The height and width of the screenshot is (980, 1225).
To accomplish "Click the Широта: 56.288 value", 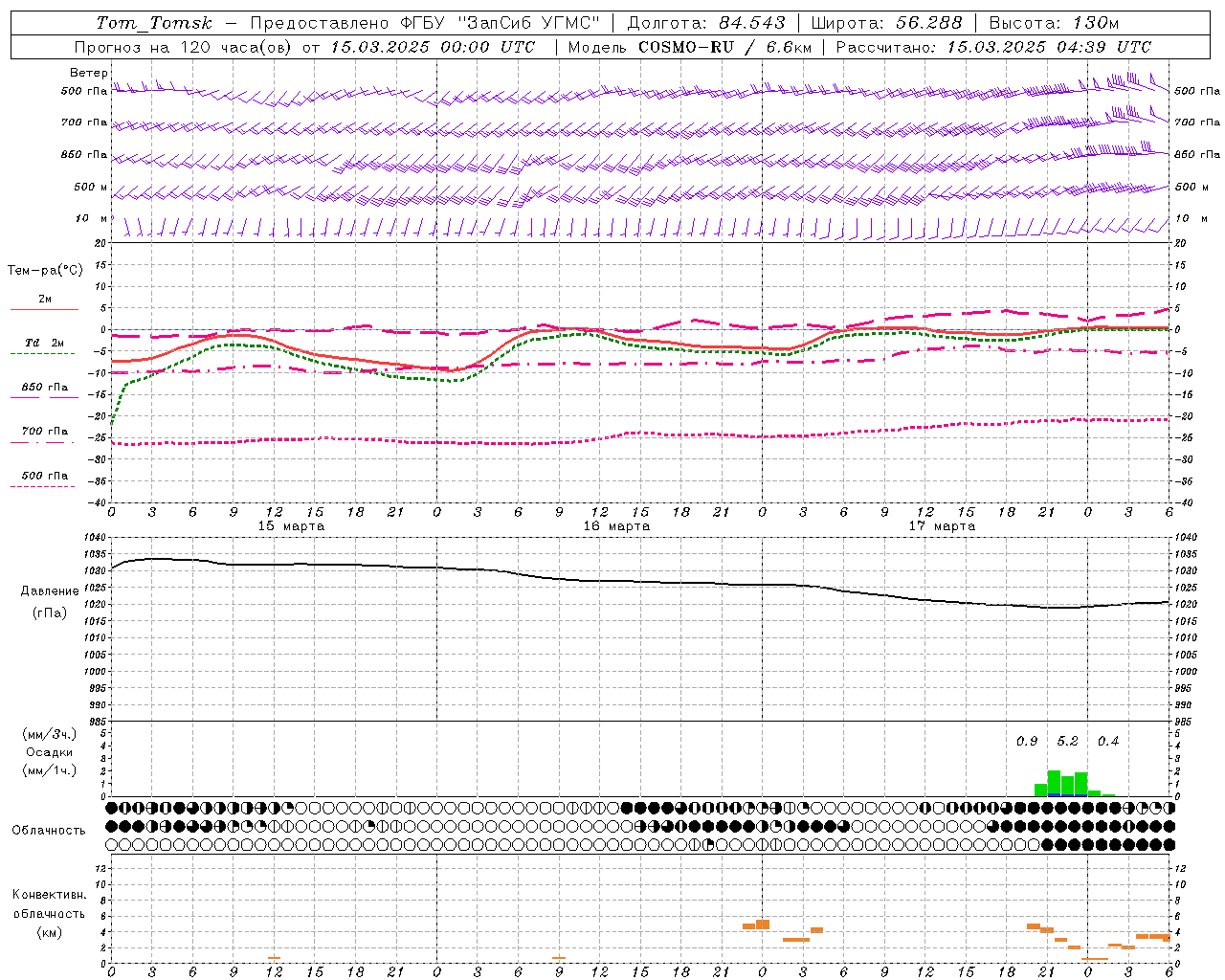I will 886,23.
